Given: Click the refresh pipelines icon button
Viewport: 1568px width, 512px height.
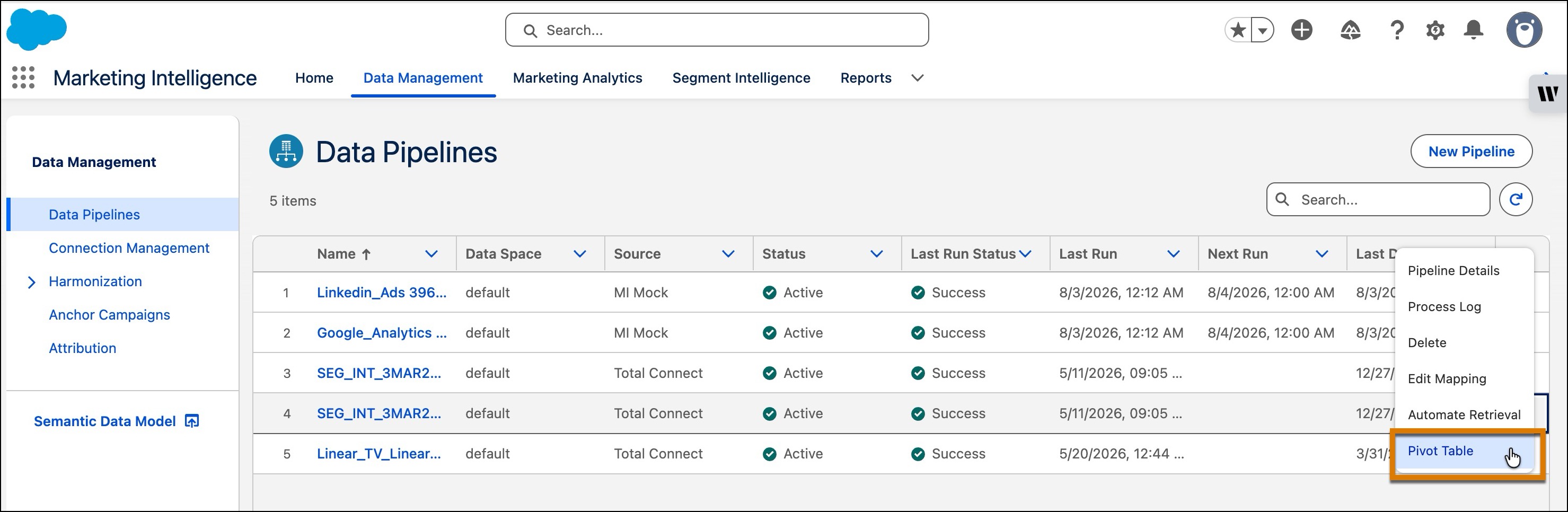Looking at the screenshot, I should point(1516,199).
